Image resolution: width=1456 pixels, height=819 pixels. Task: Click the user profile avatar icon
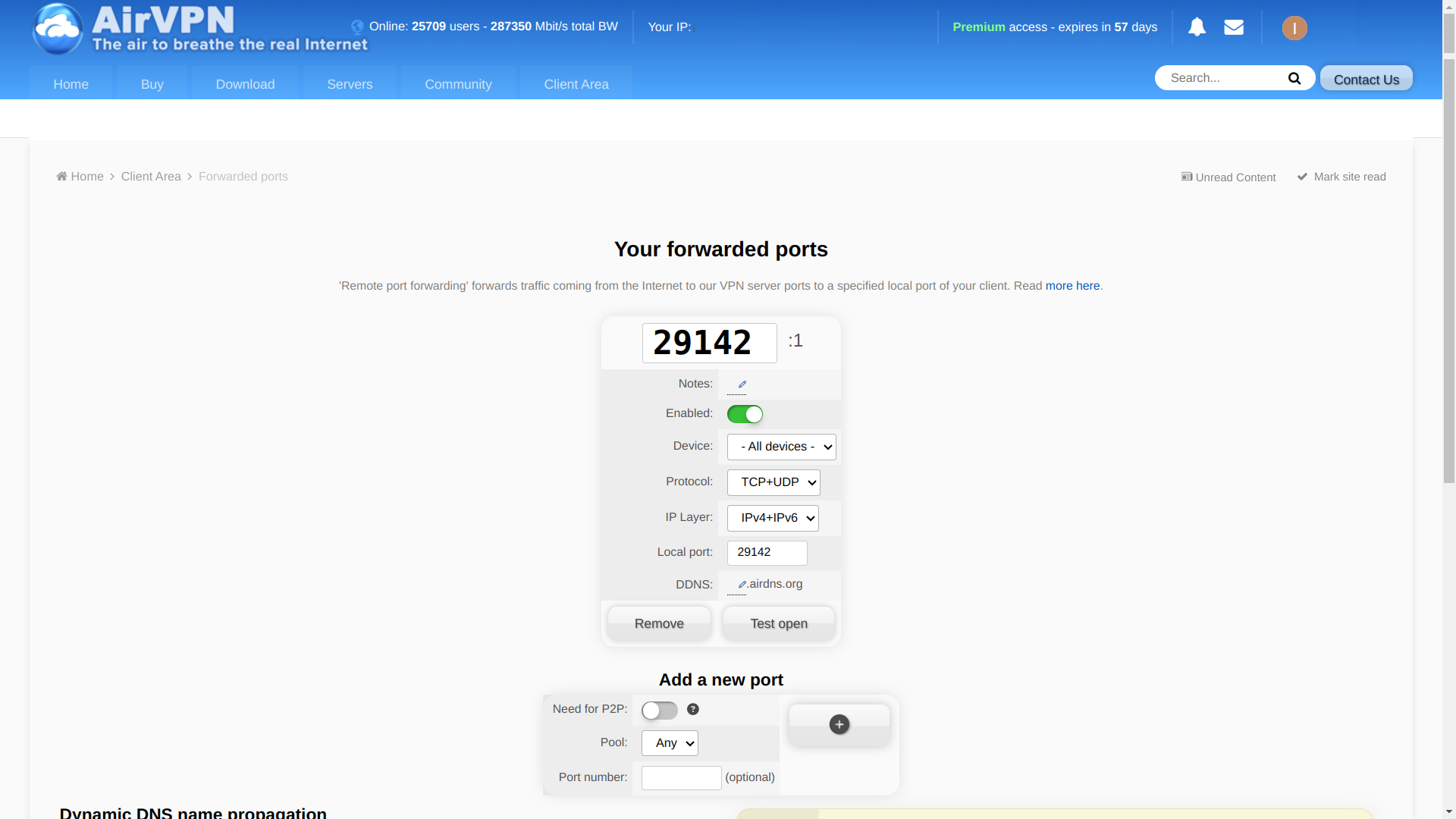pyautogui.click(x=1294, y=27)
